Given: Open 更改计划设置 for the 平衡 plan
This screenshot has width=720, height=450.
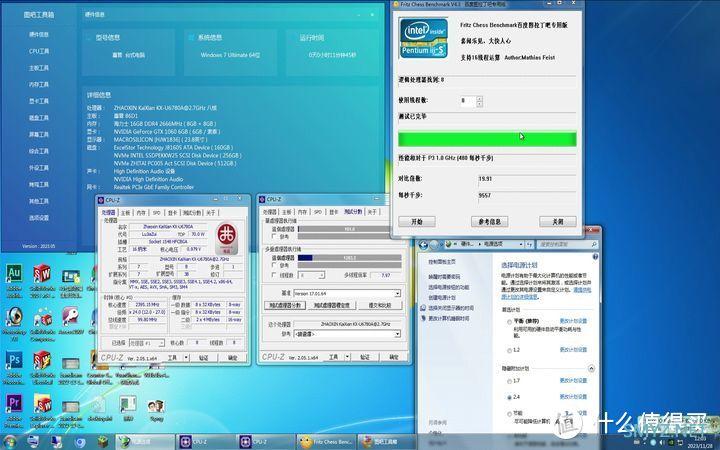Looking at the screenshot, I should click(573, 321).
